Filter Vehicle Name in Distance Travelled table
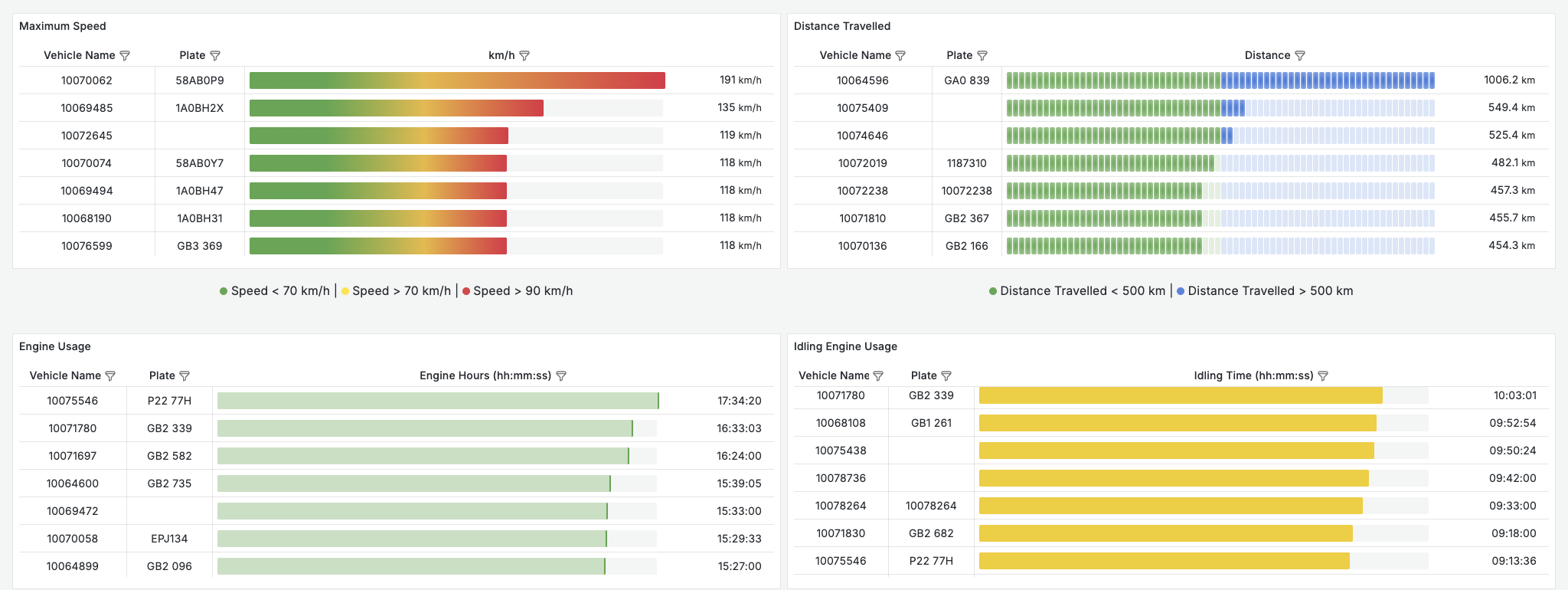1568x590 pixels. [900, 56]
